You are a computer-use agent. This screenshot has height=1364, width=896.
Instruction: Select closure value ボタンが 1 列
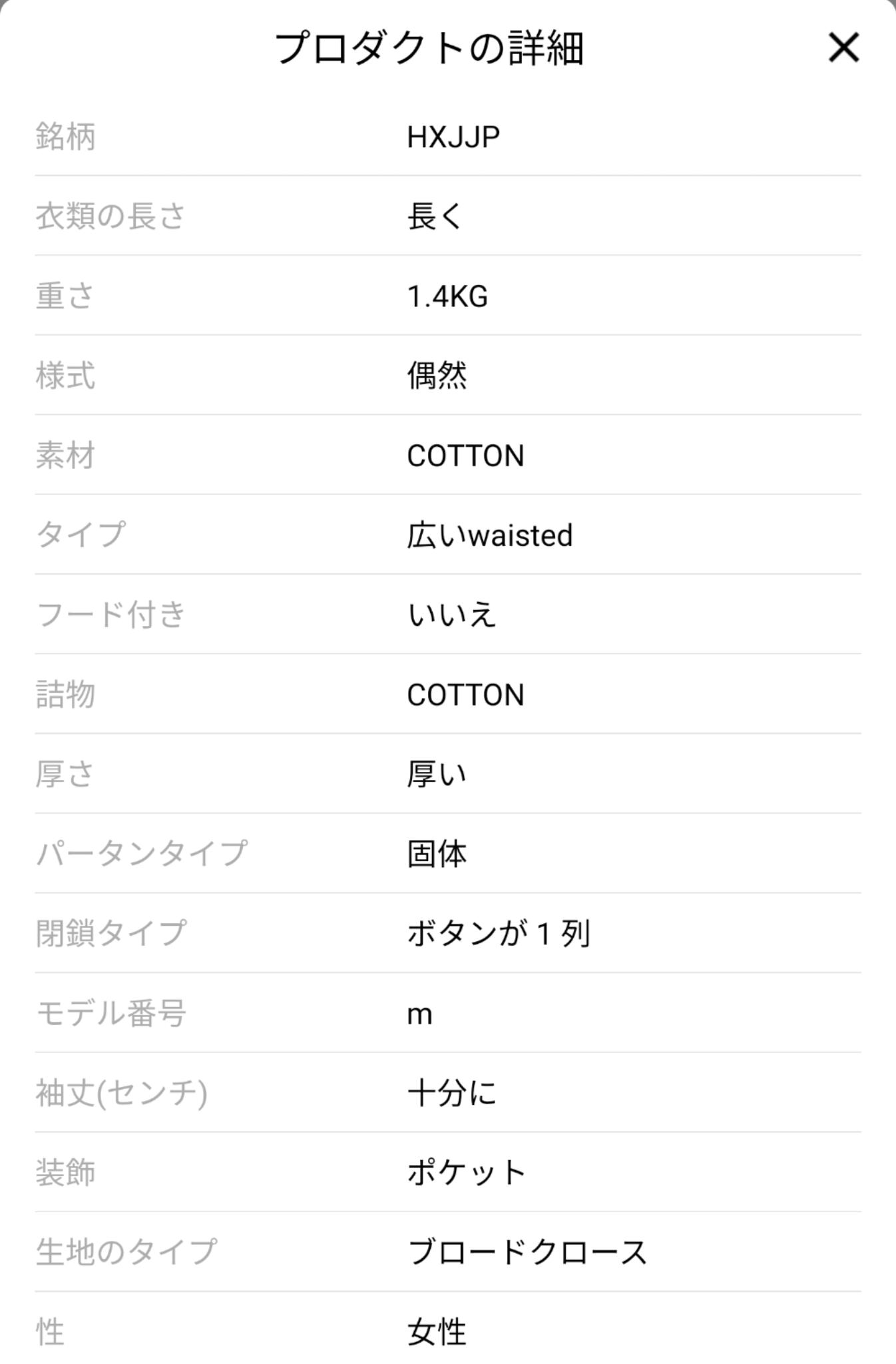(x=499, y=934)
